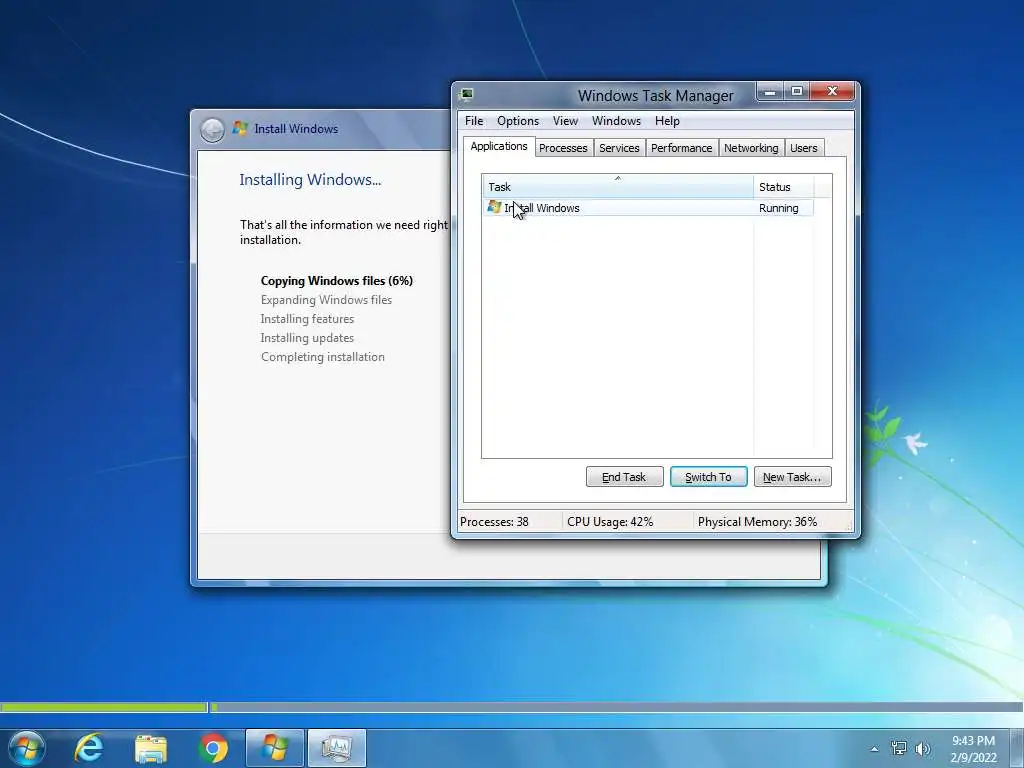Sort by the Task column header
Screen dimensions: 1024x768
pos(618,187)
